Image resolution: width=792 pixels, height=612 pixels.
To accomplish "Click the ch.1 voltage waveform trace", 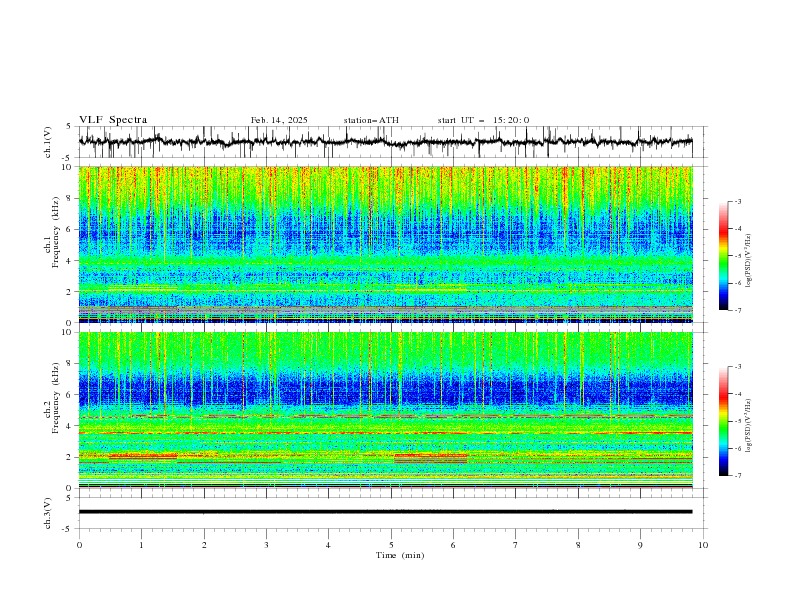I will [x=385, y=142].
